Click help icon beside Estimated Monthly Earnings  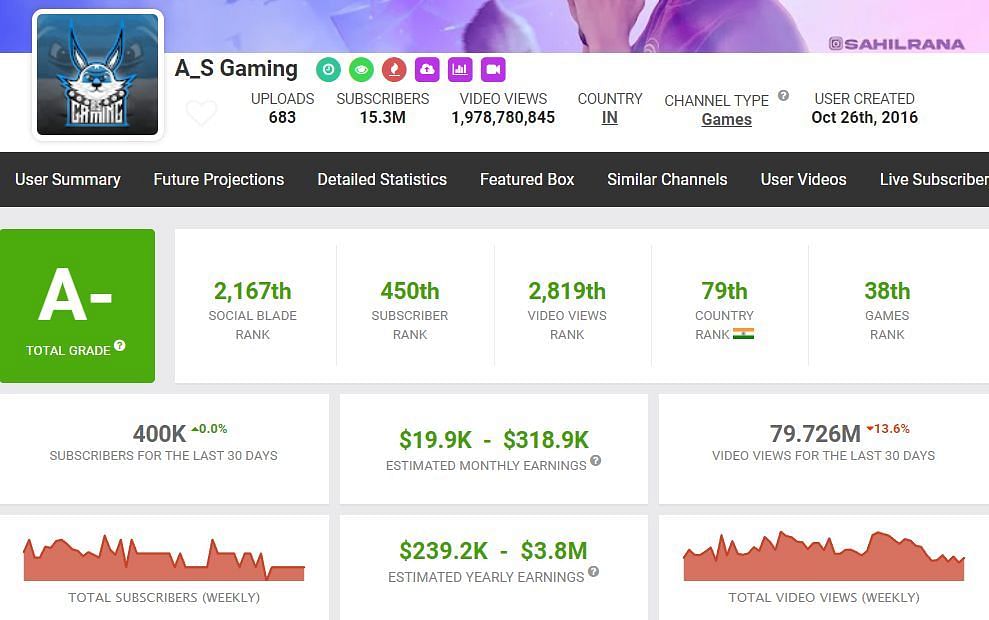[x=596, y=461]
